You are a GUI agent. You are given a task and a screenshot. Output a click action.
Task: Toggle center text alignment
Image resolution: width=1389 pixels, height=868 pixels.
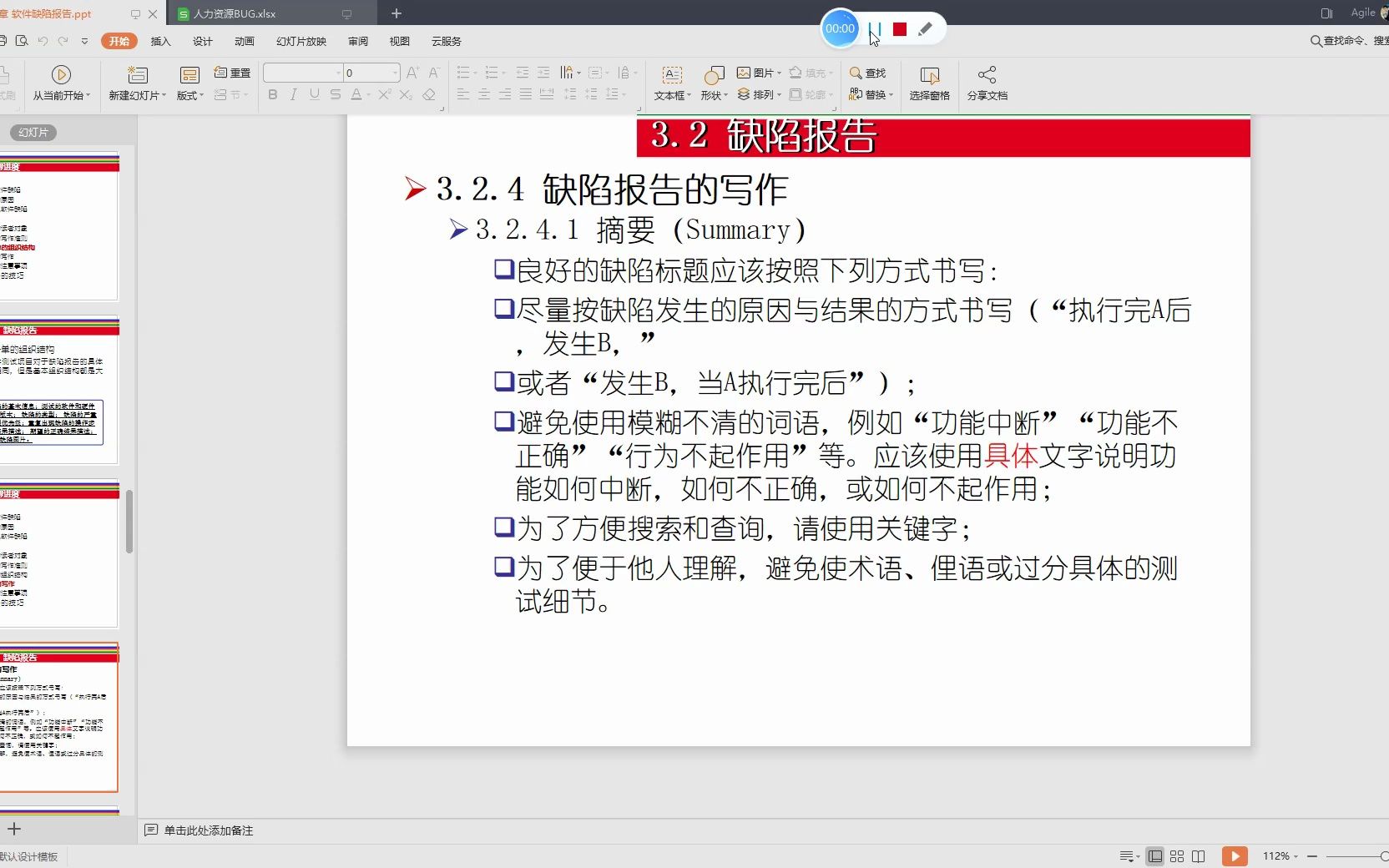point(484,95)
